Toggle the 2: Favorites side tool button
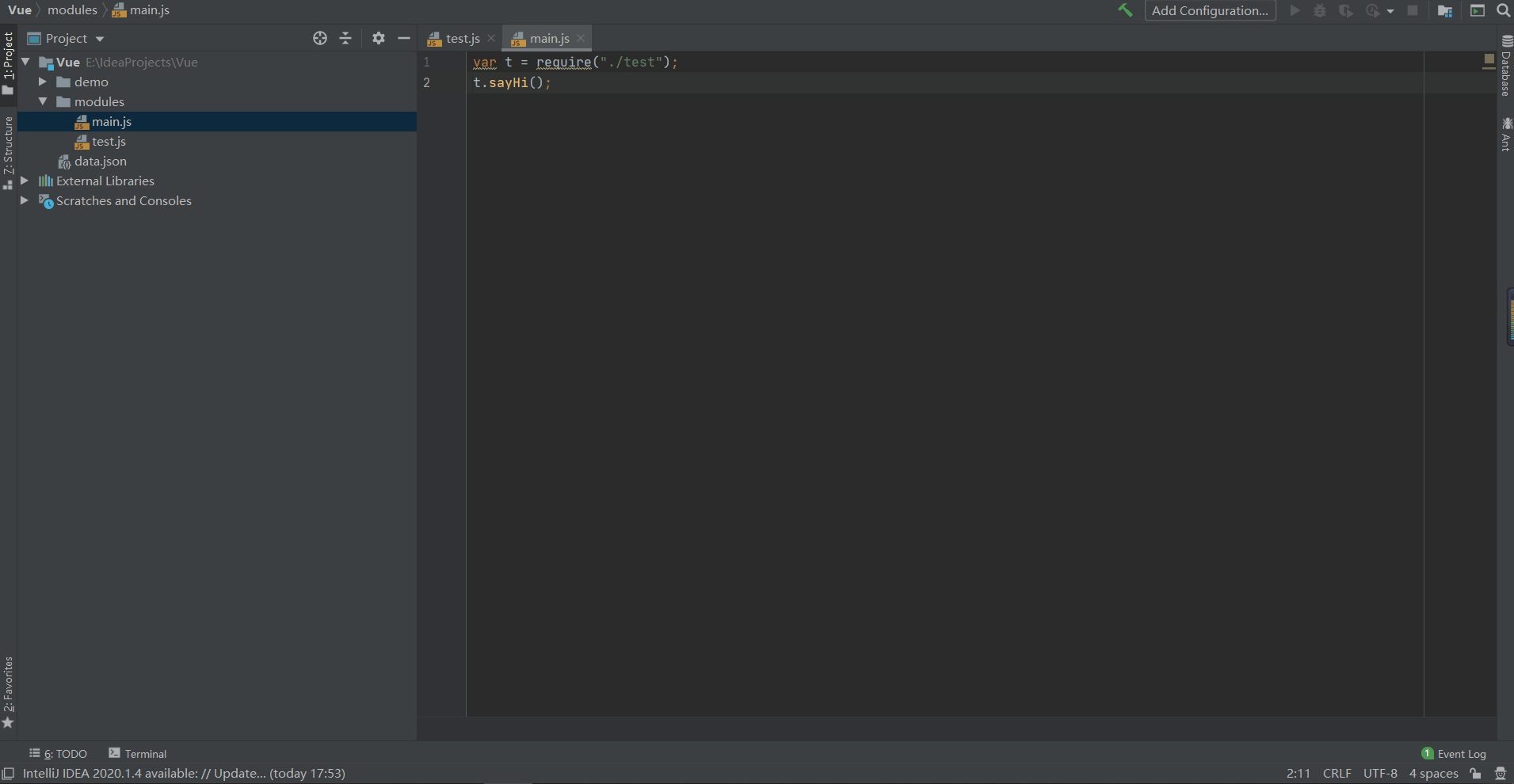This screenshot has height=784, width=1514. point(8,692)
